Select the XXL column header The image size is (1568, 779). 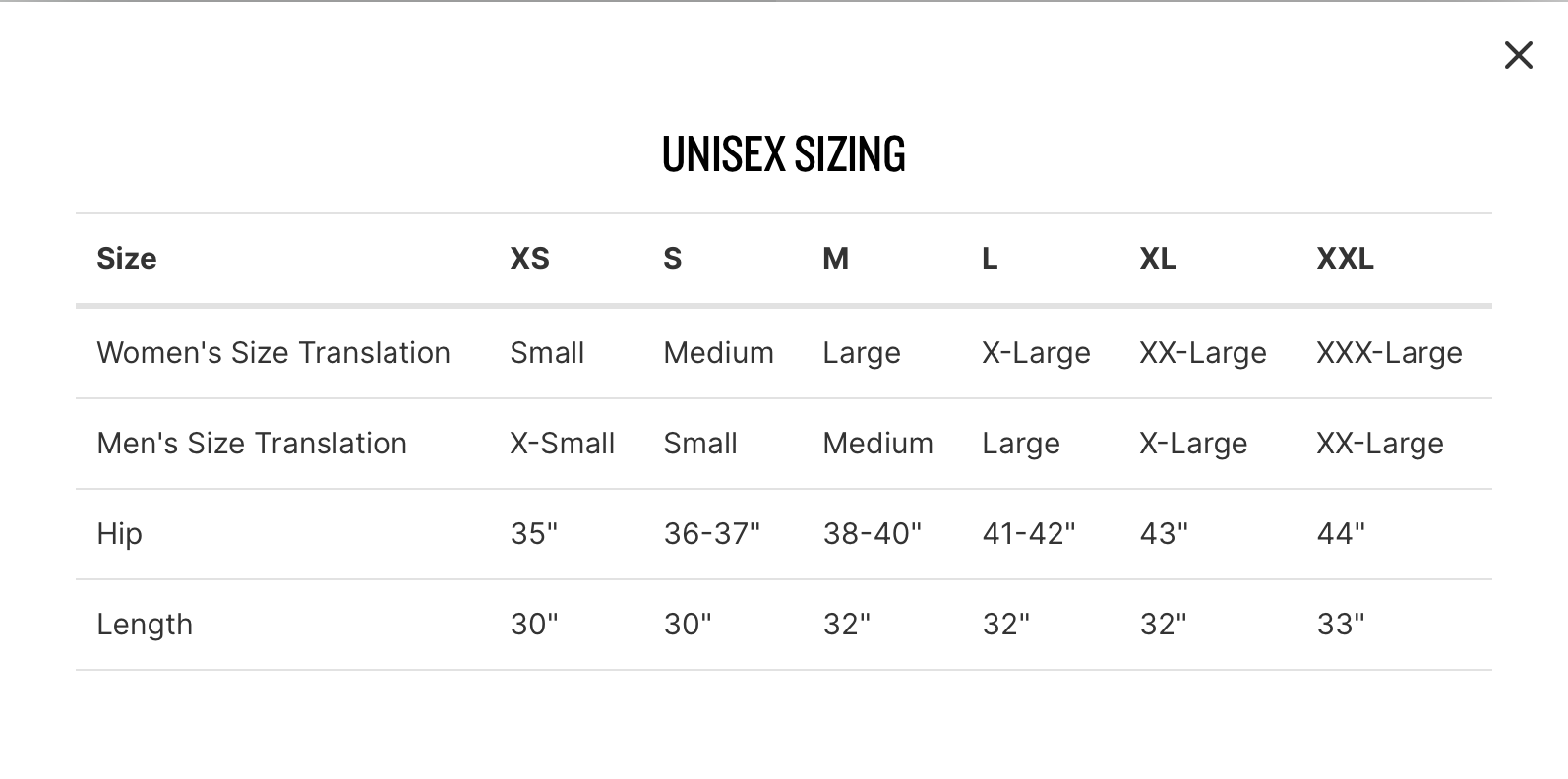(1345, 259)
